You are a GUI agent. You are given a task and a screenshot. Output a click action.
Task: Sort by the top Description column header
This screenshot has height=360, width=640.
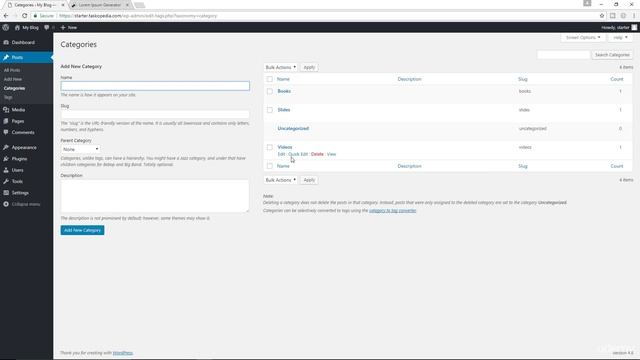coord(409,79)
